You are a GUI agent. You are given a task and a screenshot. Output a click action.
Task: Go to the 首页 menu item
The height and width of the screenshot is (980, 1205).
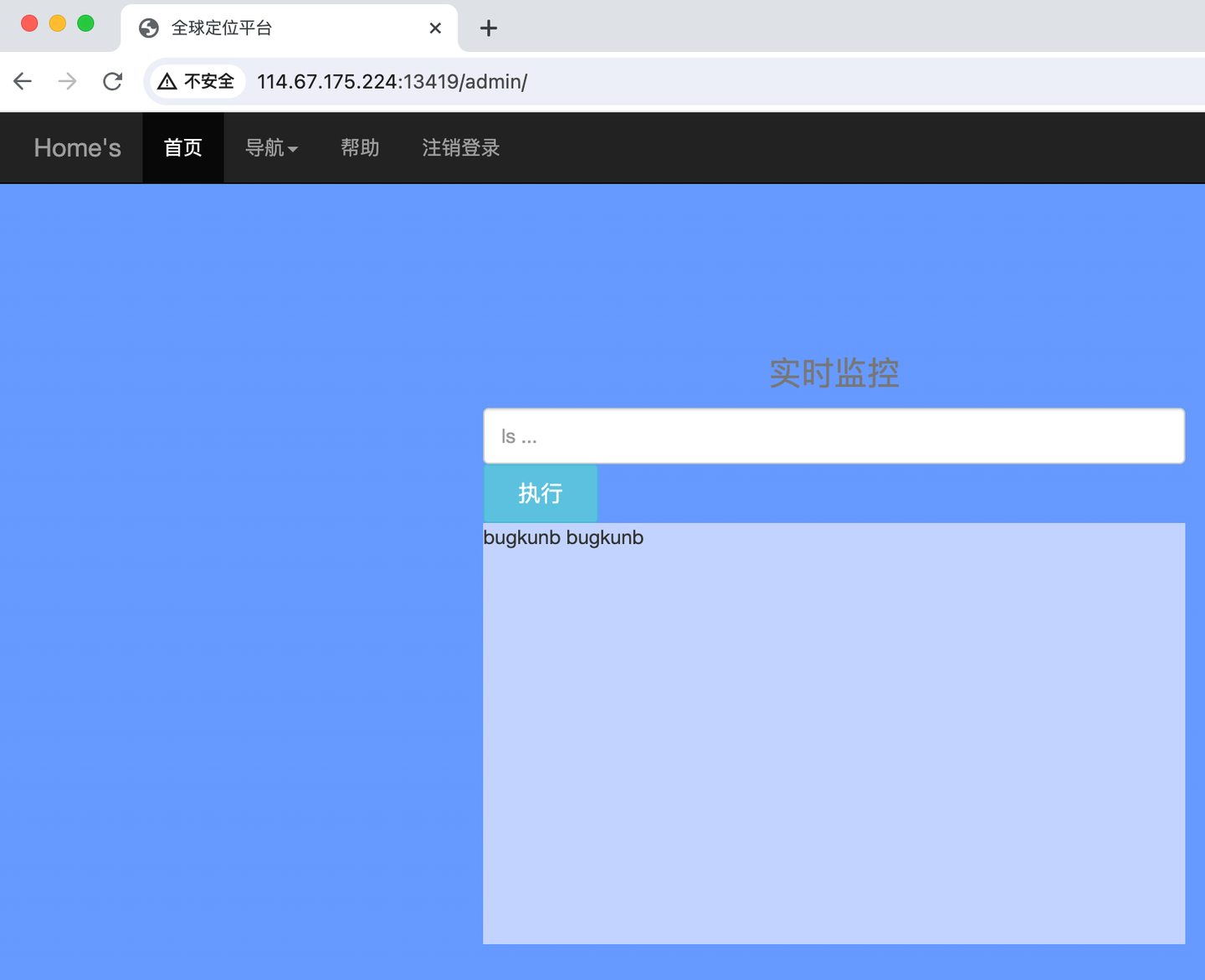click(183, 148)
